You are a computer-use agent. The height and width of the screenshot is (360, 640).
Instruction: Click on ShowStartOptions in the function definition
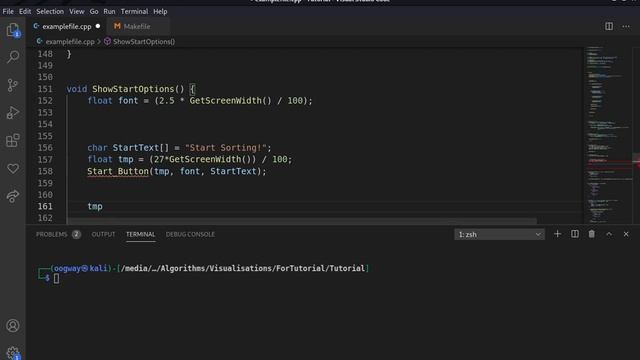133,89
